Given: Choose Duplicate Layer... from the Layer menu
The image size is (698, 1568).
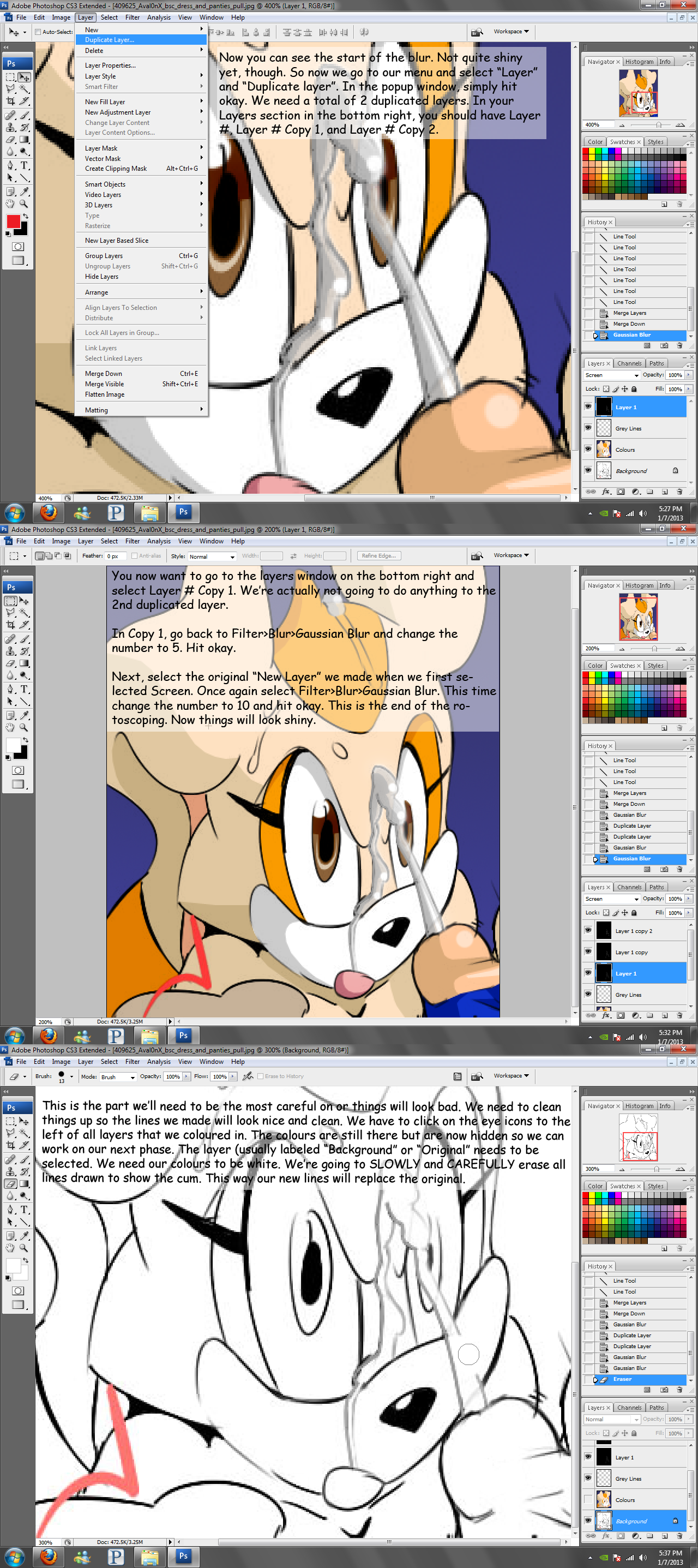Looking at the screenshot, I should (141, 40).
